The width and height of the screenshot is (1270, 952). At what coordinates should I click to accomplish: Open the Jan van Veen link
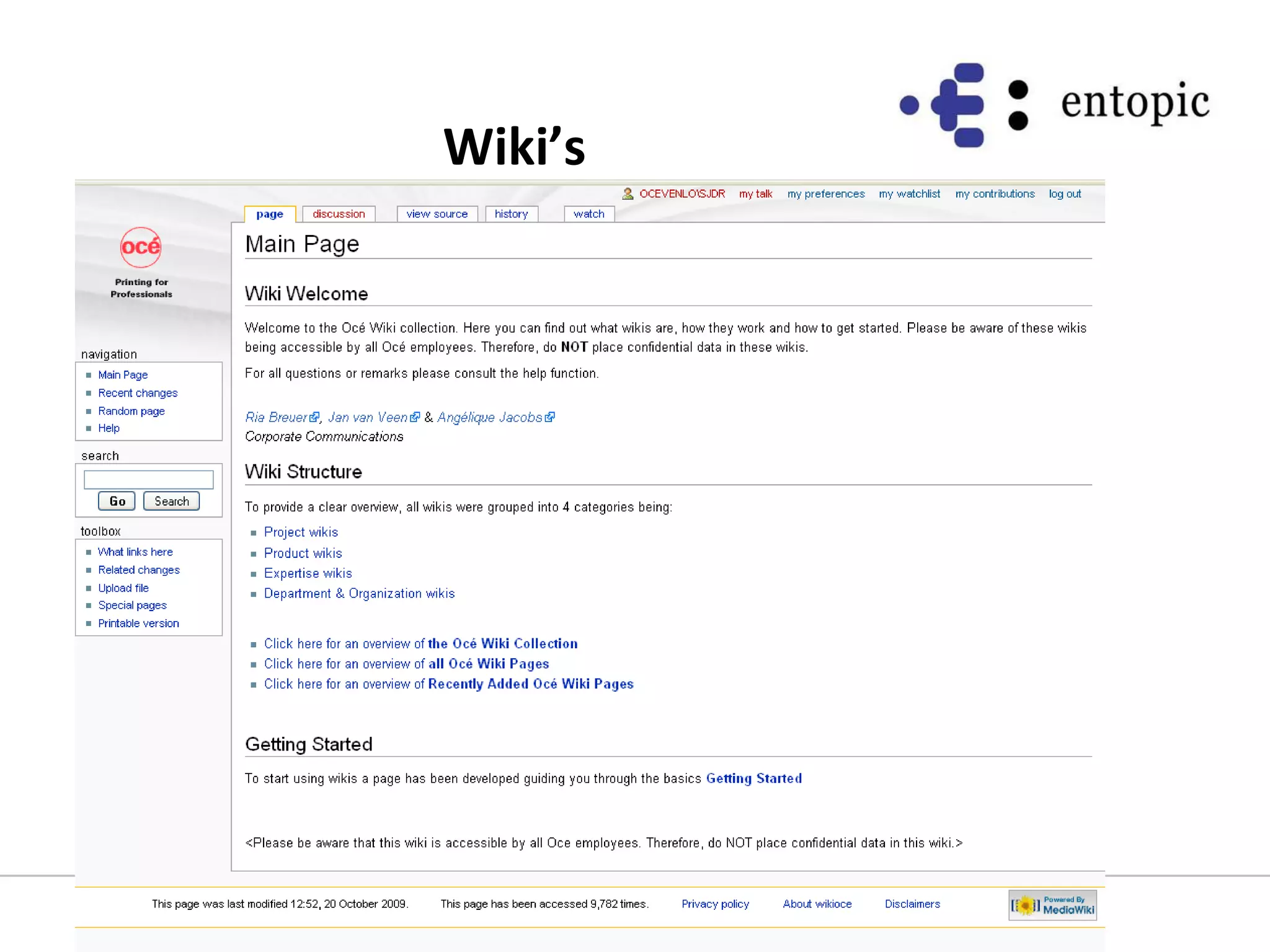coord(368,418)
